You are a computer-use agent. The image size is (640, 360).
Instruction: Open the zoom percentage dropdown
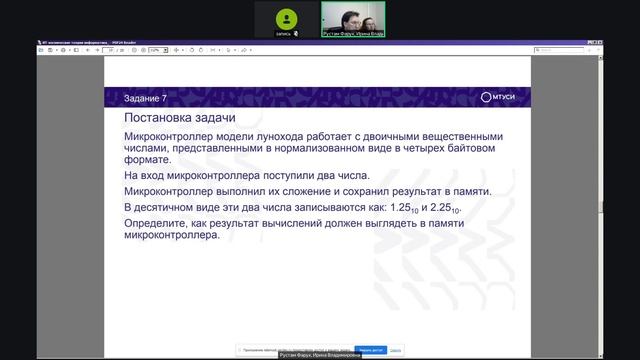click(165, 50)
